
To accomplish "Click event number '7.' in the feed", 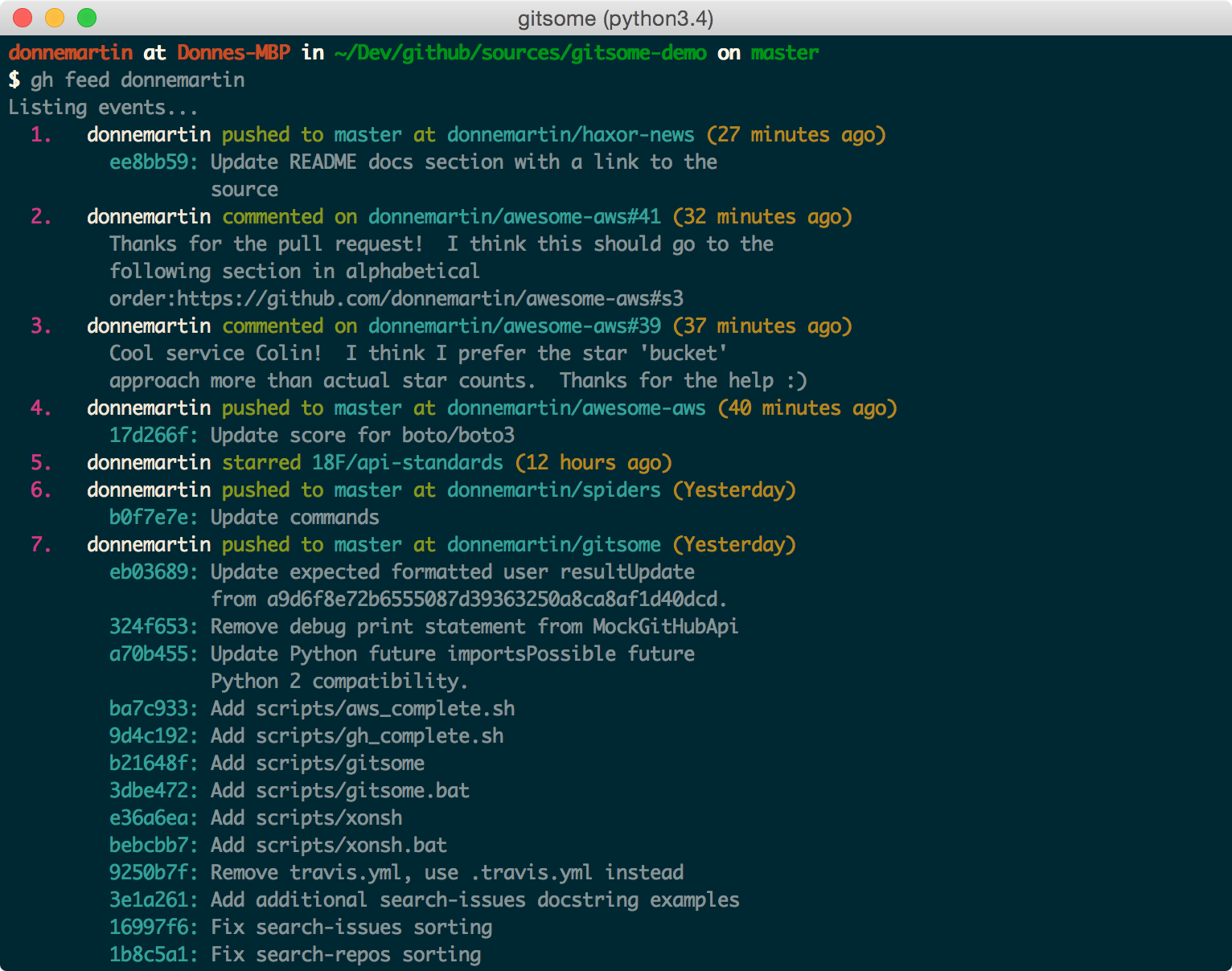I will (41, 545).
